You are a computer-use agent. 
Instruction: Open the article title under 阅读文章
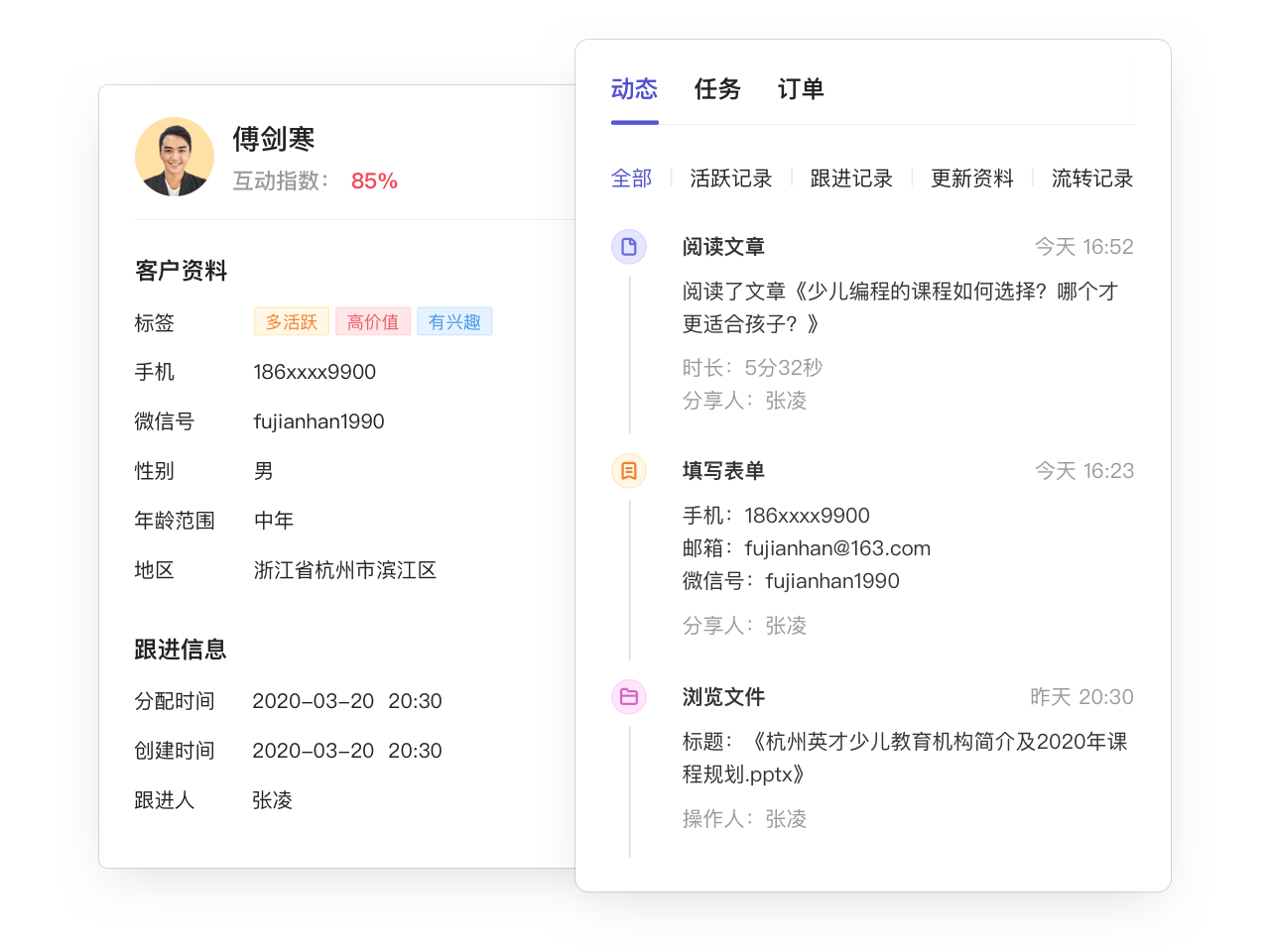(899, 307)
